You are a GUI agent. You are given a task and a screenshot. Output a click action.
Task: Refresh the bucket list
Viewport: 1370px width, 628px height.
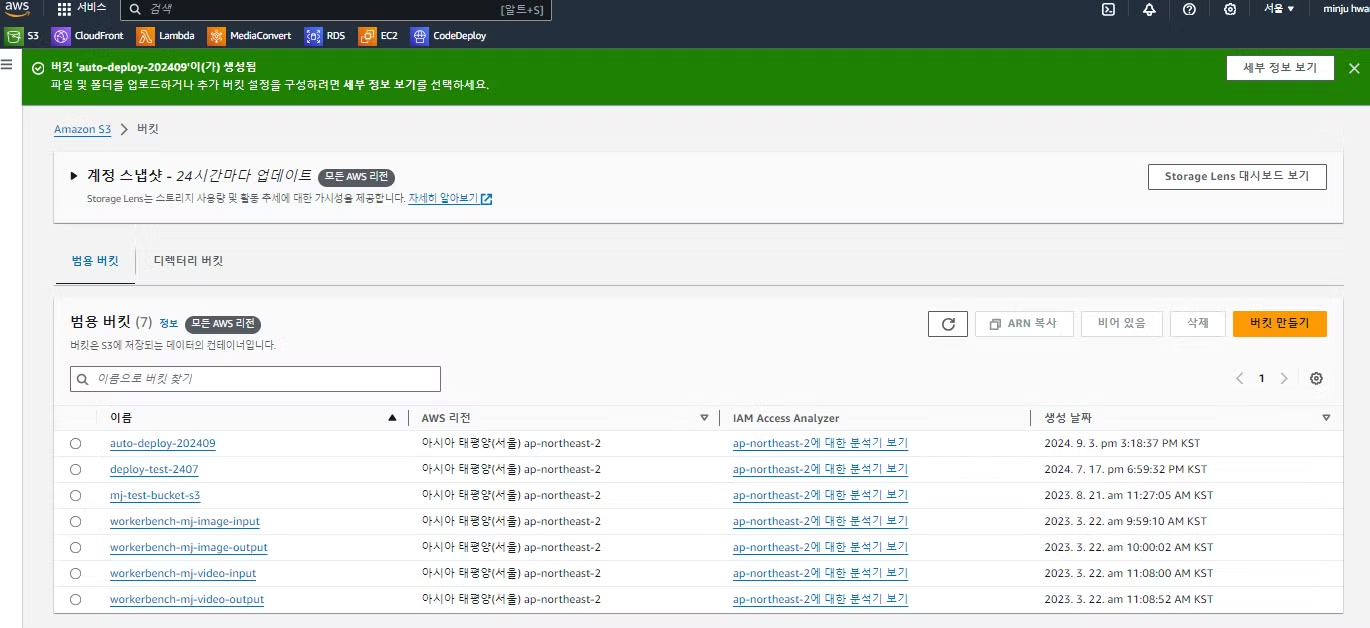click(947, 323)
